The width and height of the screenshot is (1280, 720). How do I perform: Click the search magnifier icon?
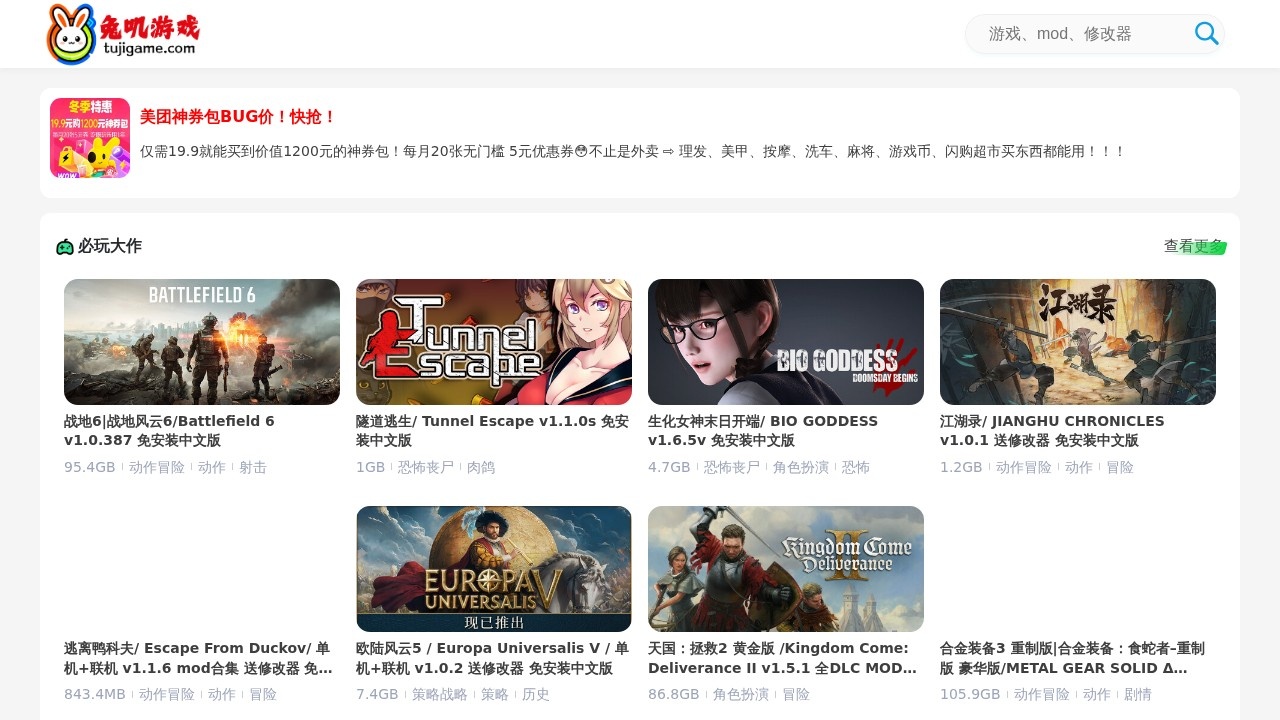tap(1206, 34)
